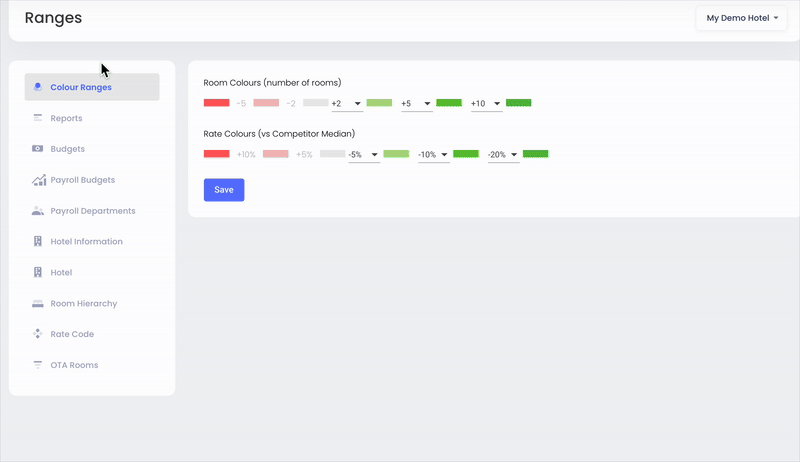Click the grey rate colour swatch
800x462 pixels.
(333, 153)
